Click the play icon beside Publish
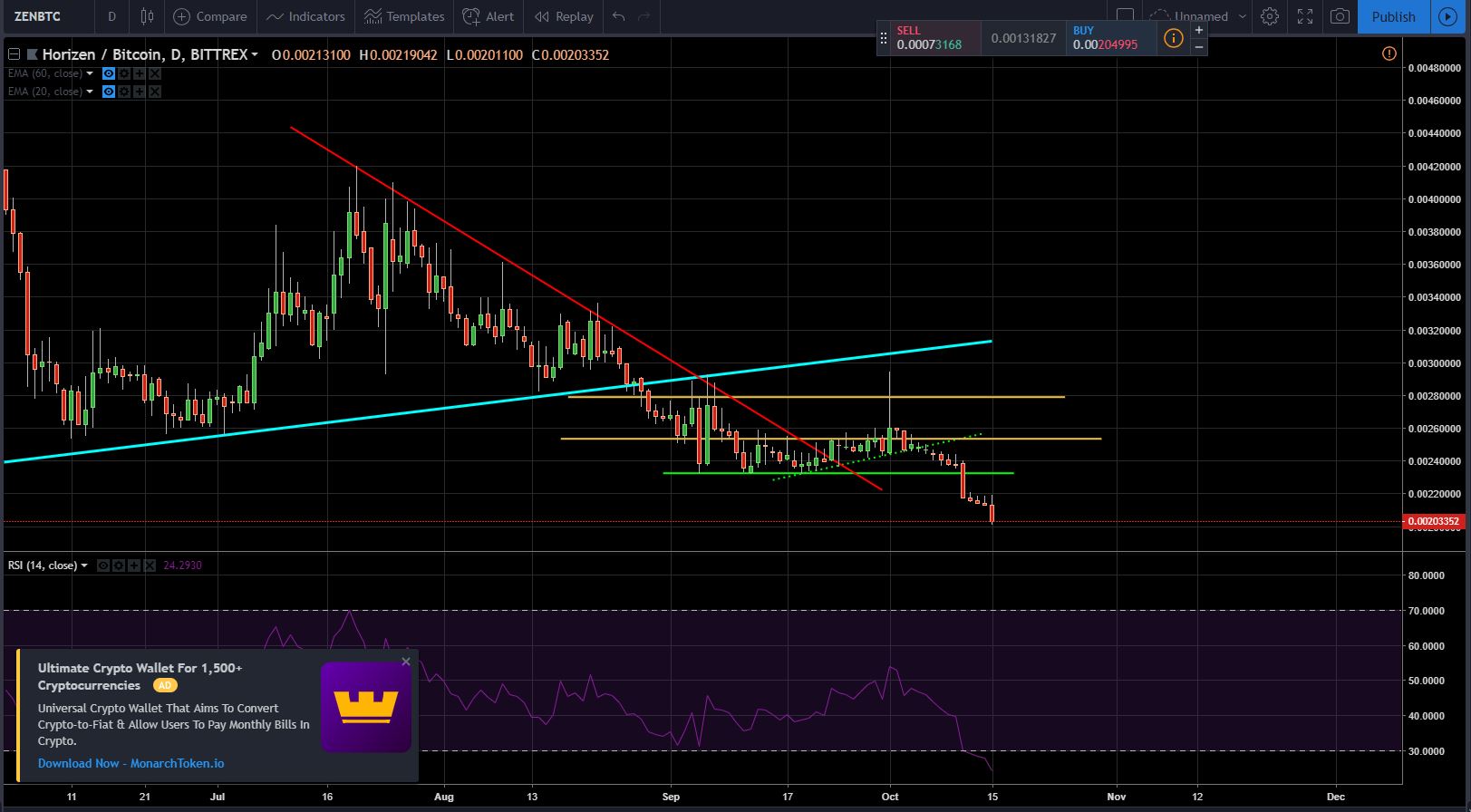This screenshot has width=1471, height=812. click(x=1448, y=16)
